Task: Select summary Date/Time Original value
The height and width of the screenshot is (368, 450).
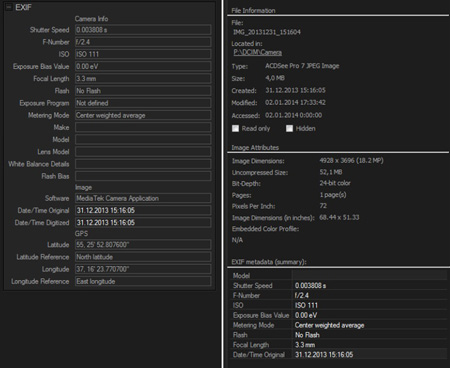Action: [x=324, y=355]
